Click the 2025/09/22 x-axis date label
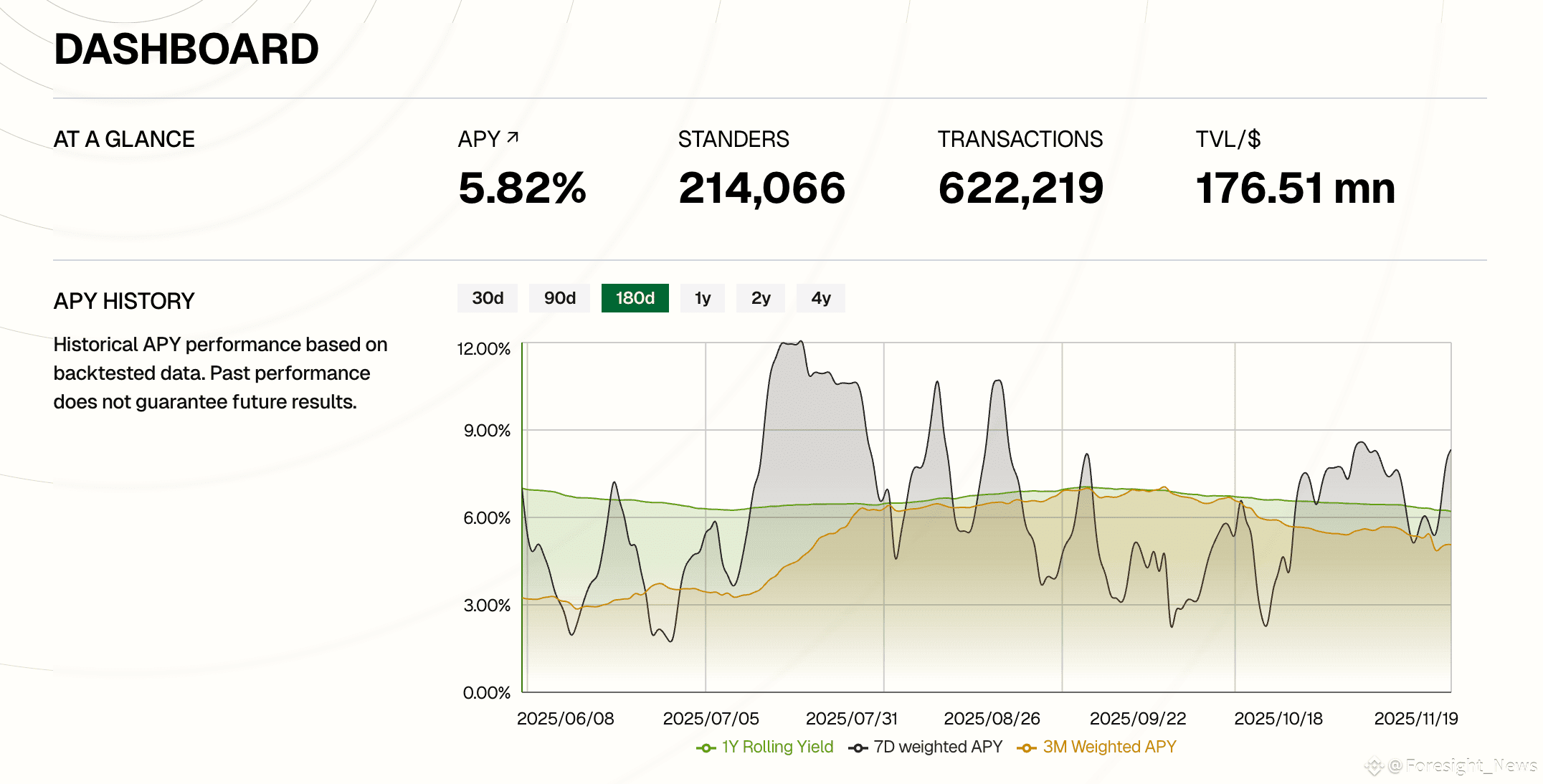 (x=1138, y=718)
